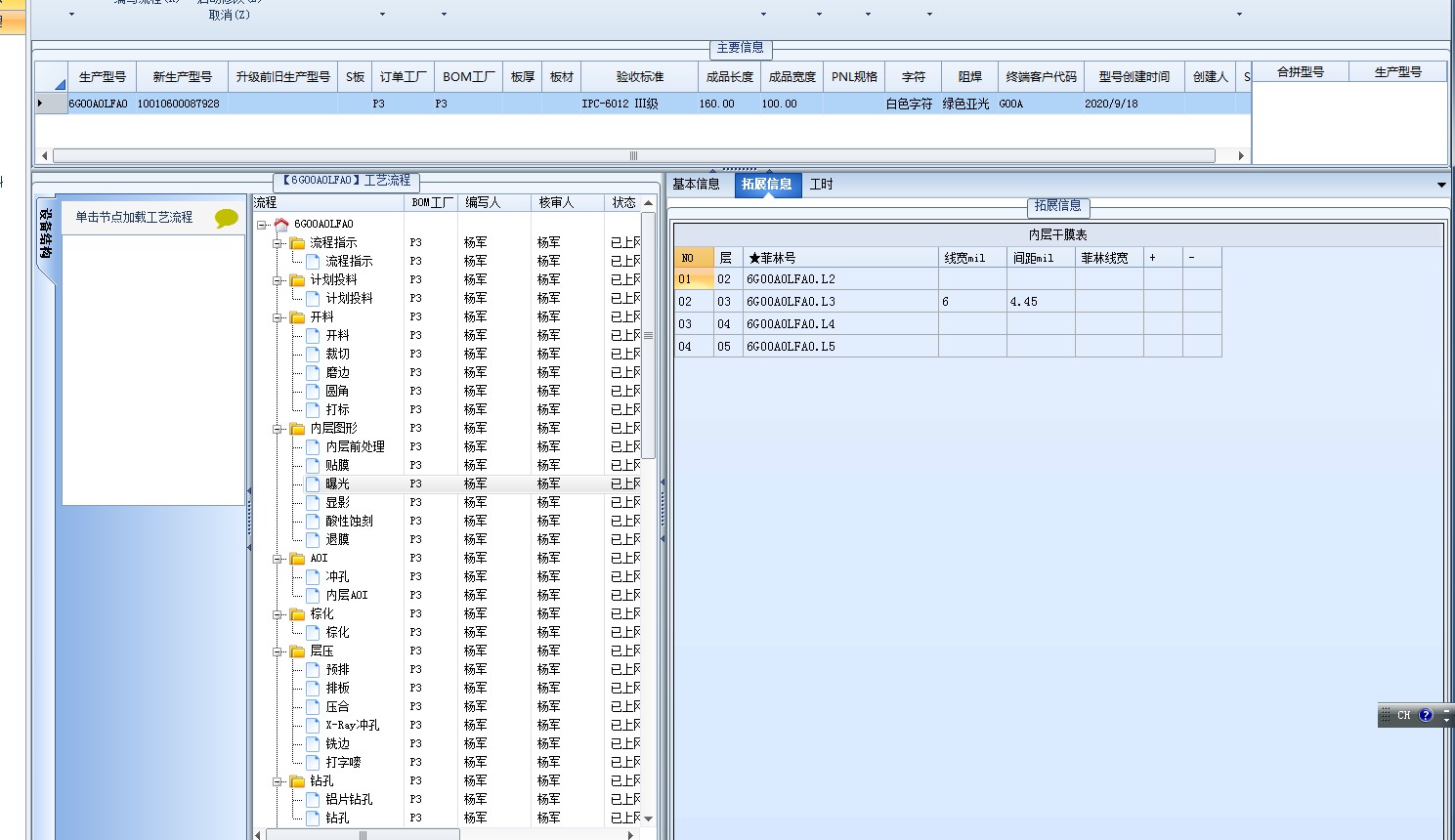Click the document icon beside 铝片钻孔
The image size is (1455, 840).
[x=313, y=799]
